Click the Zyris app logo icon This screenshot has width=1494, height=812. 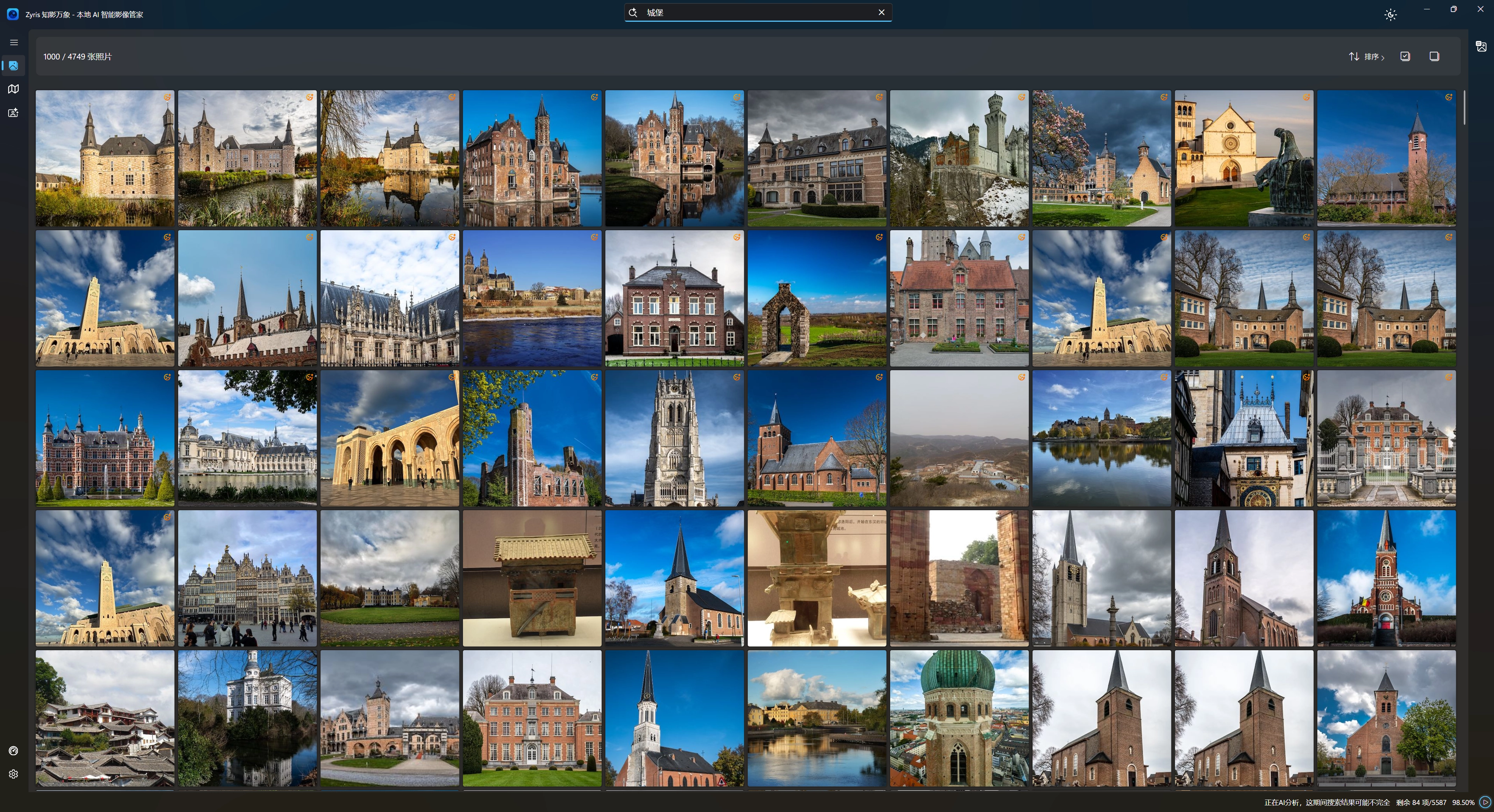[13, 14]
